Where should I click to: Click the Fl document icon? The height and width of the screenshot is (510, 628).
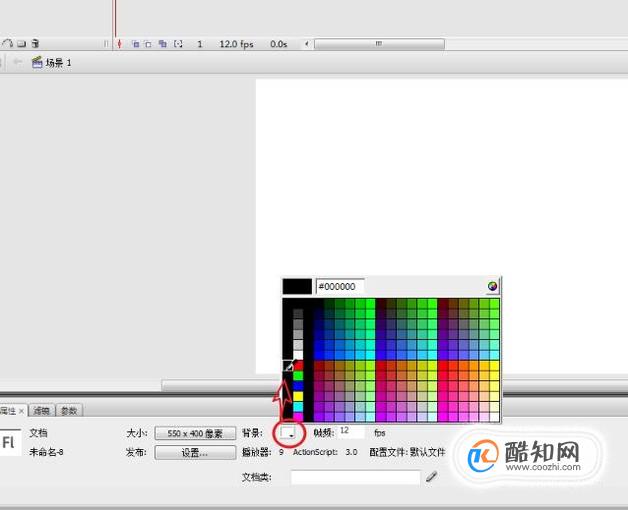click(x=9, y=442)
